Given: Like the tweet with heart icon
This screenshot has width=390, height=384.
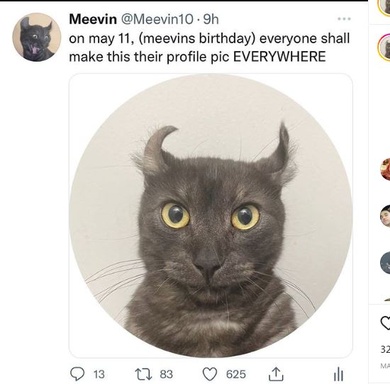Looking at the screenshot, I should coord(210,374).
